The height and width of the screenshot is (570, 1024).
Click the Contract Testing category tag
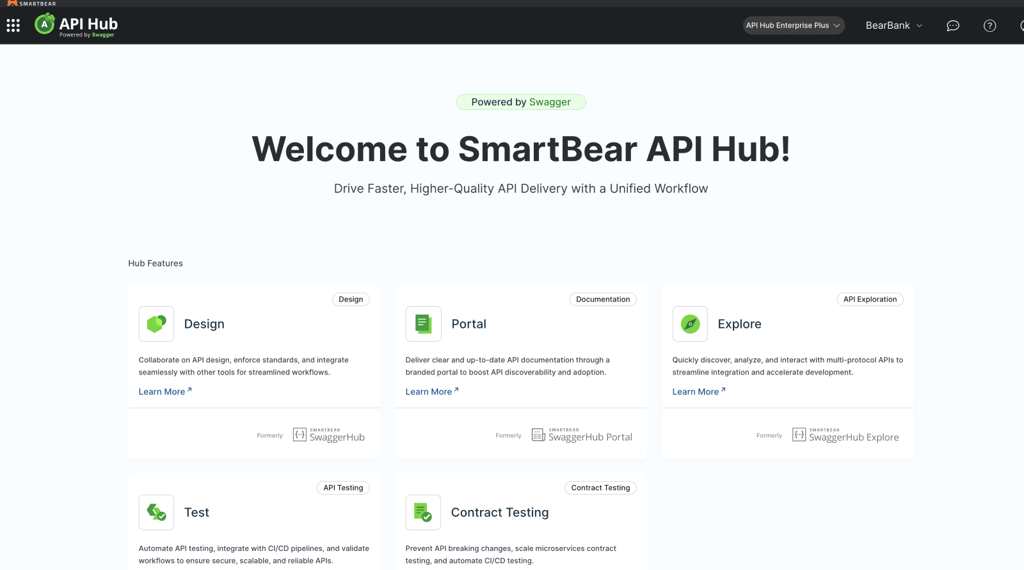pyautogui.click(x=600, y=488)
